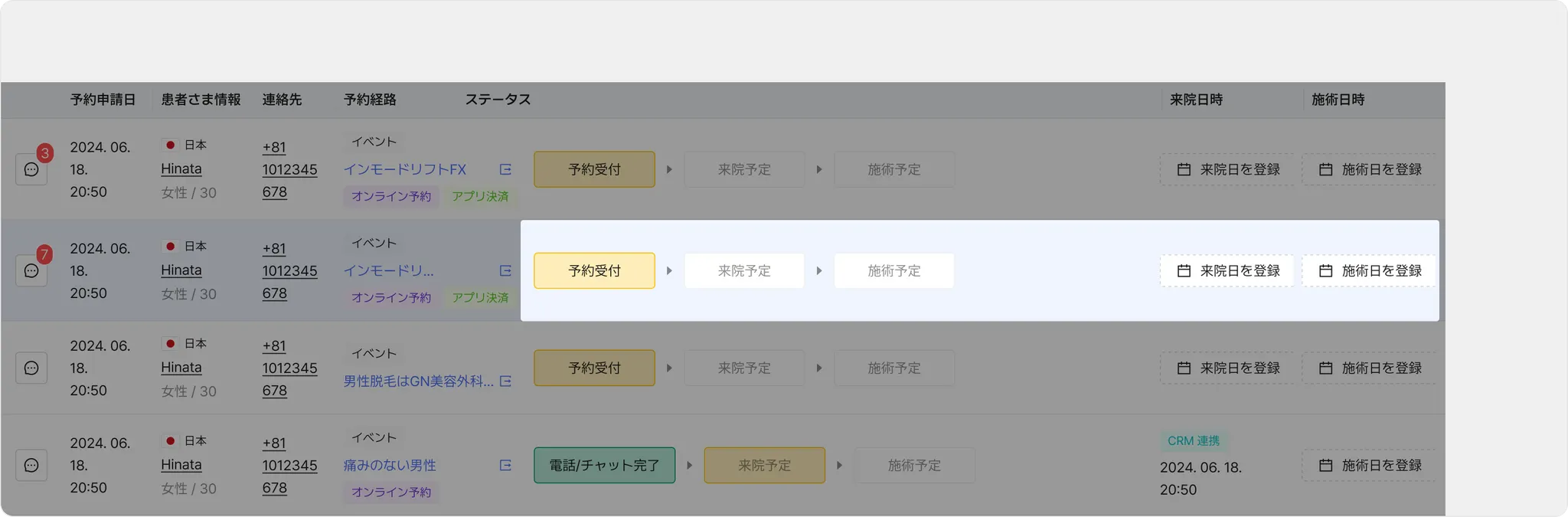This screenshot has width=1568, height=517.
Task: Open the インモードリフトFX event link
Action: (404, 169)
